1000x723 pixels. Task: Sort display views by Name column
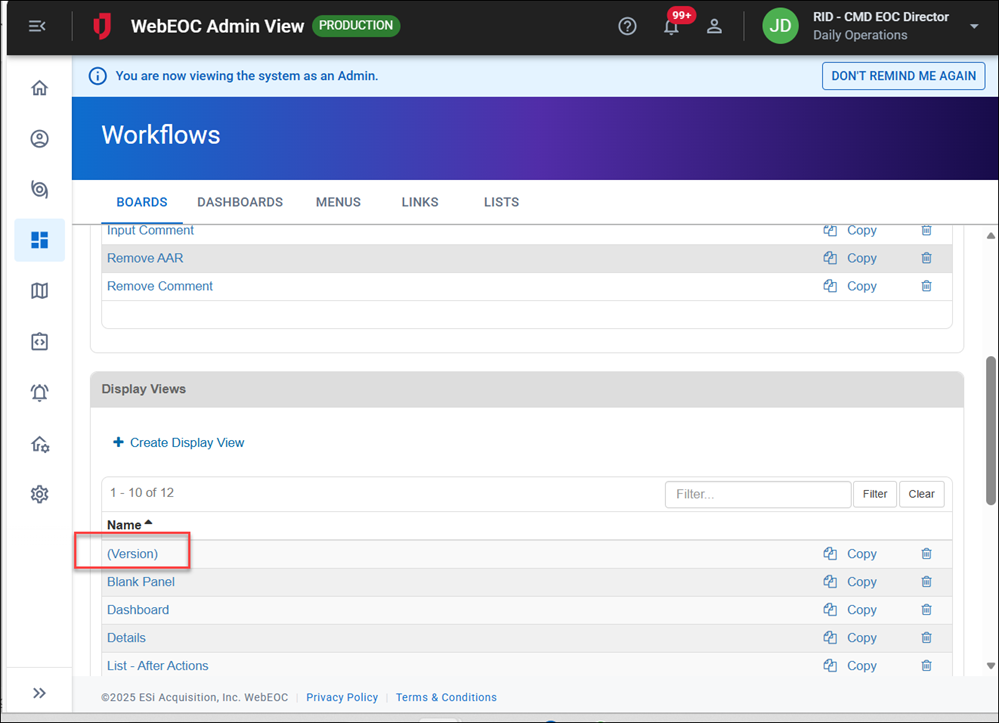[125, 525]
